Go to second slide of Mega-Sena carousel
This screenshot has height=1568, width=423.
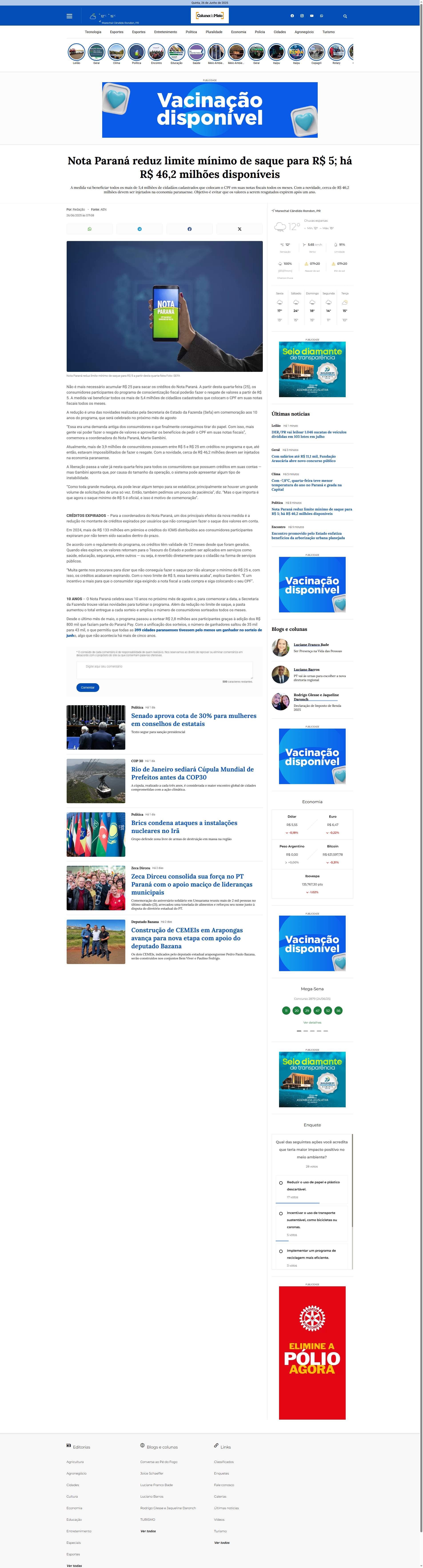(x=305, y=1031)
